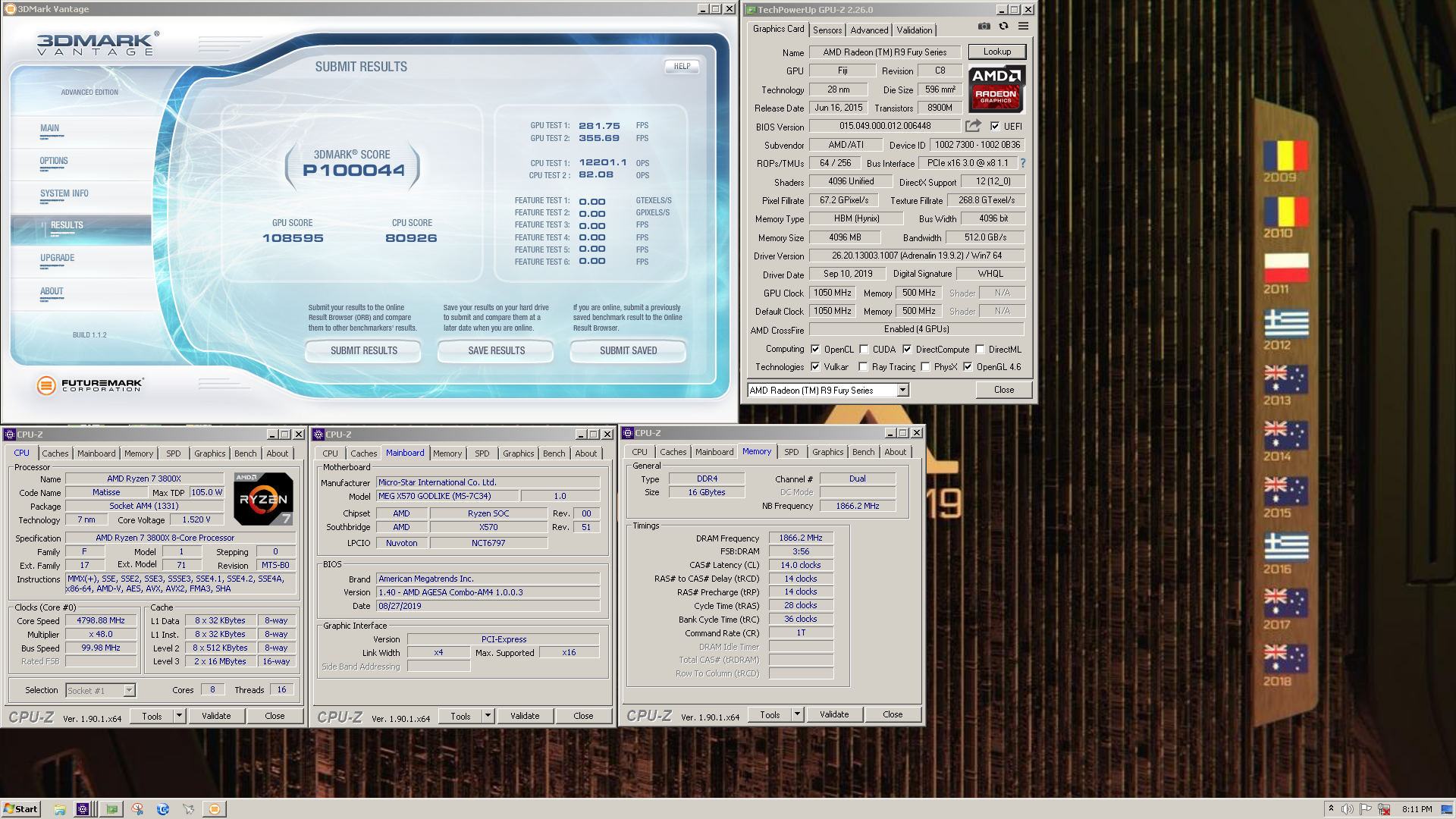Open File Explorer from the taskbar
This screenshot has width=1456, height=819.
click(x=59, y=809)
